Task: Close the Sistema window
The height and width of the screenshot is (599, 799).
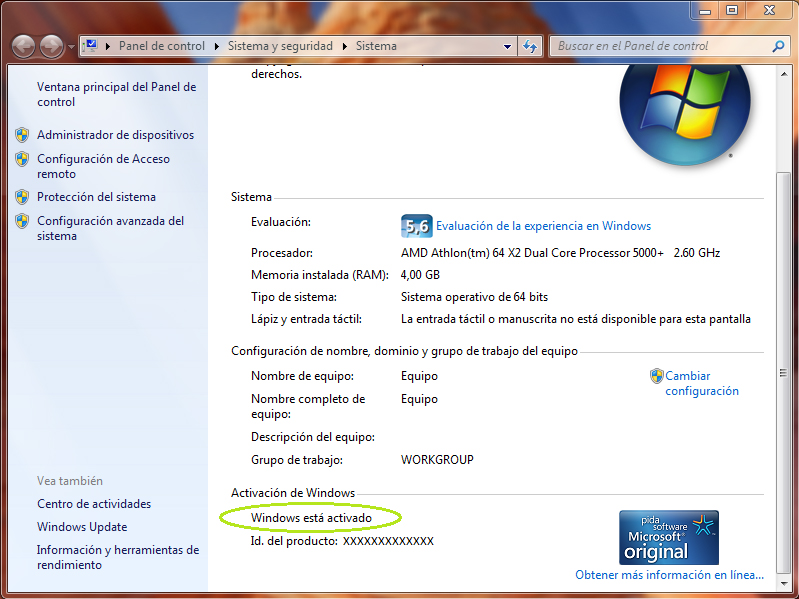Action: 769,10
